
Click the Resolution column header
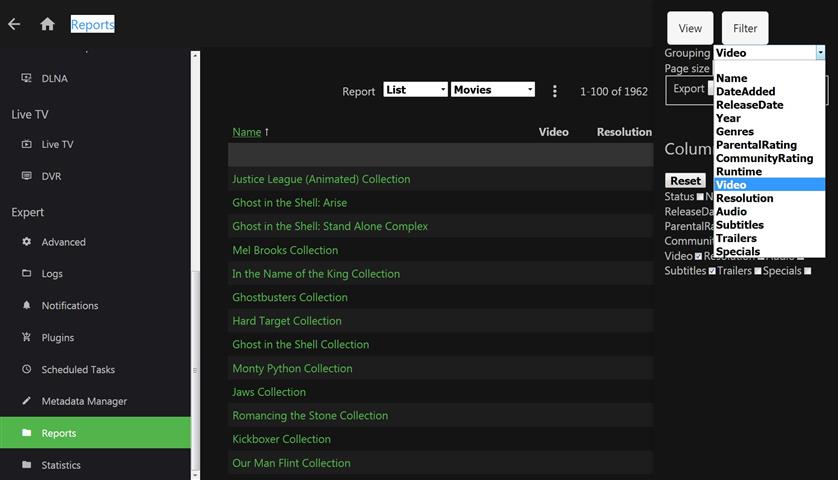pos(624,132)
